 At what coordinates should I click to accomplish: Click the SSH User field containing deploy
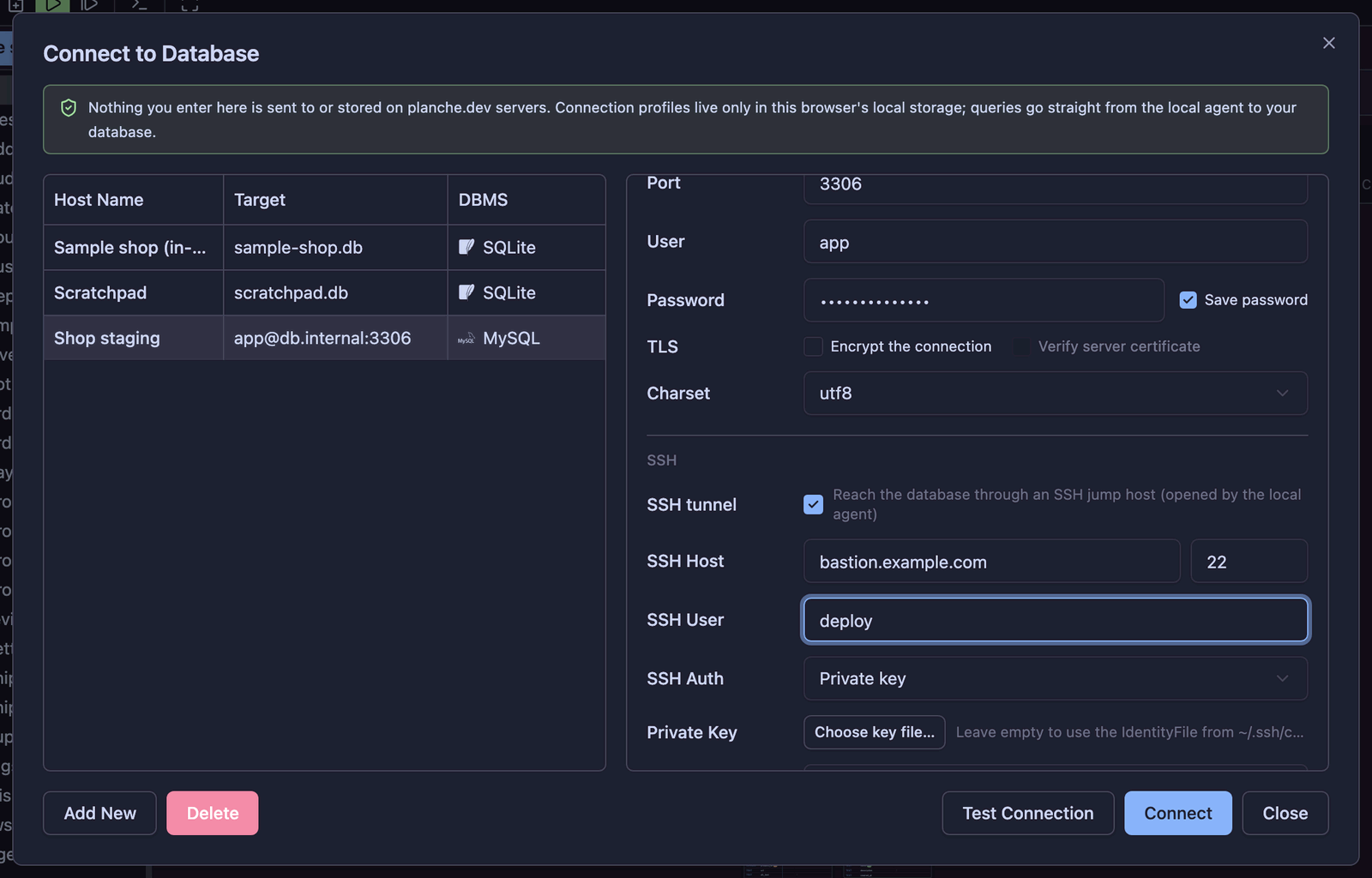pyautogui.click(x=1056, y=620)
